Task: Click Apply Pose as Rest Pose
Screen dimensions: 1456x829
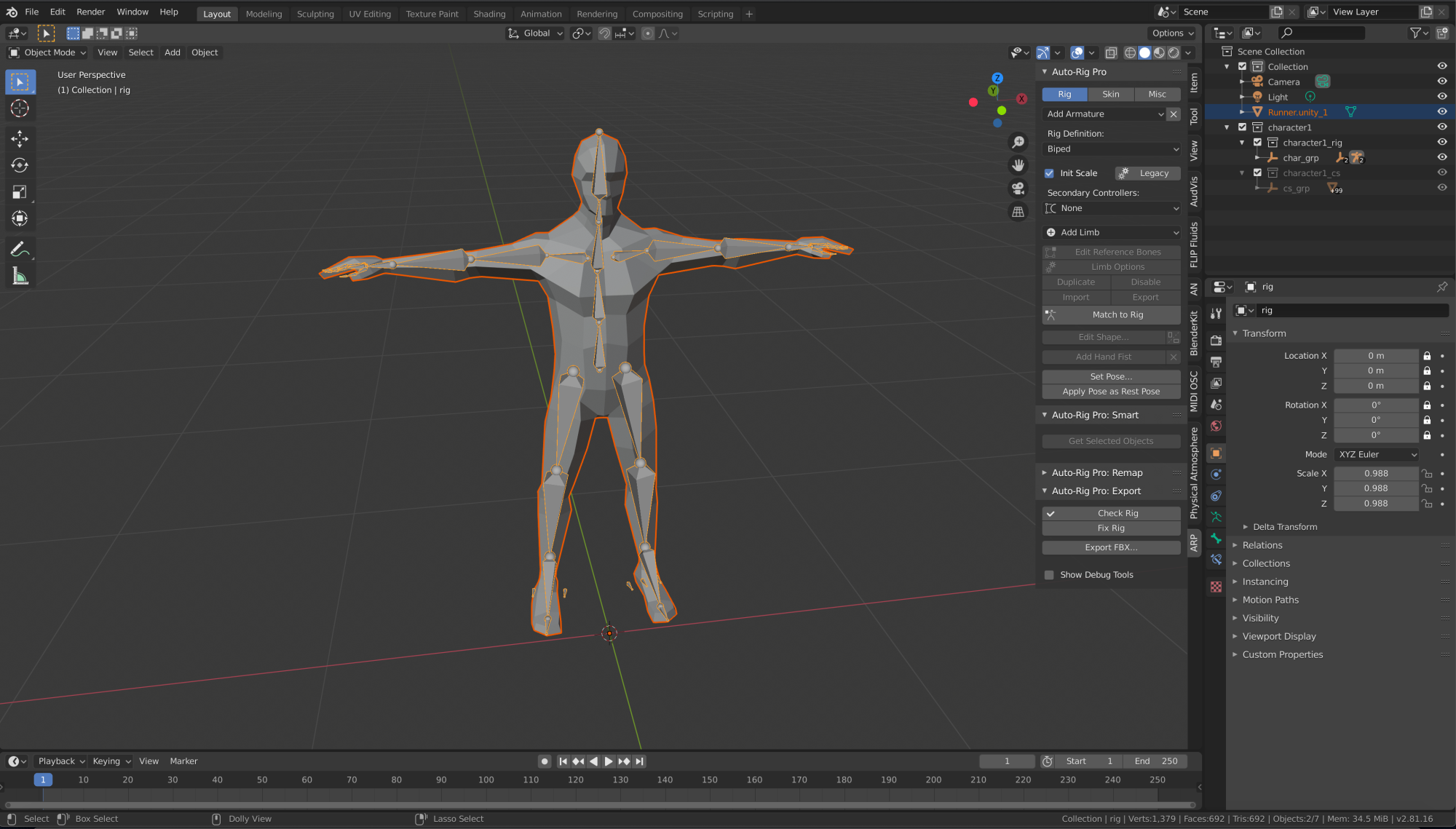Action: click(1112, 392)
